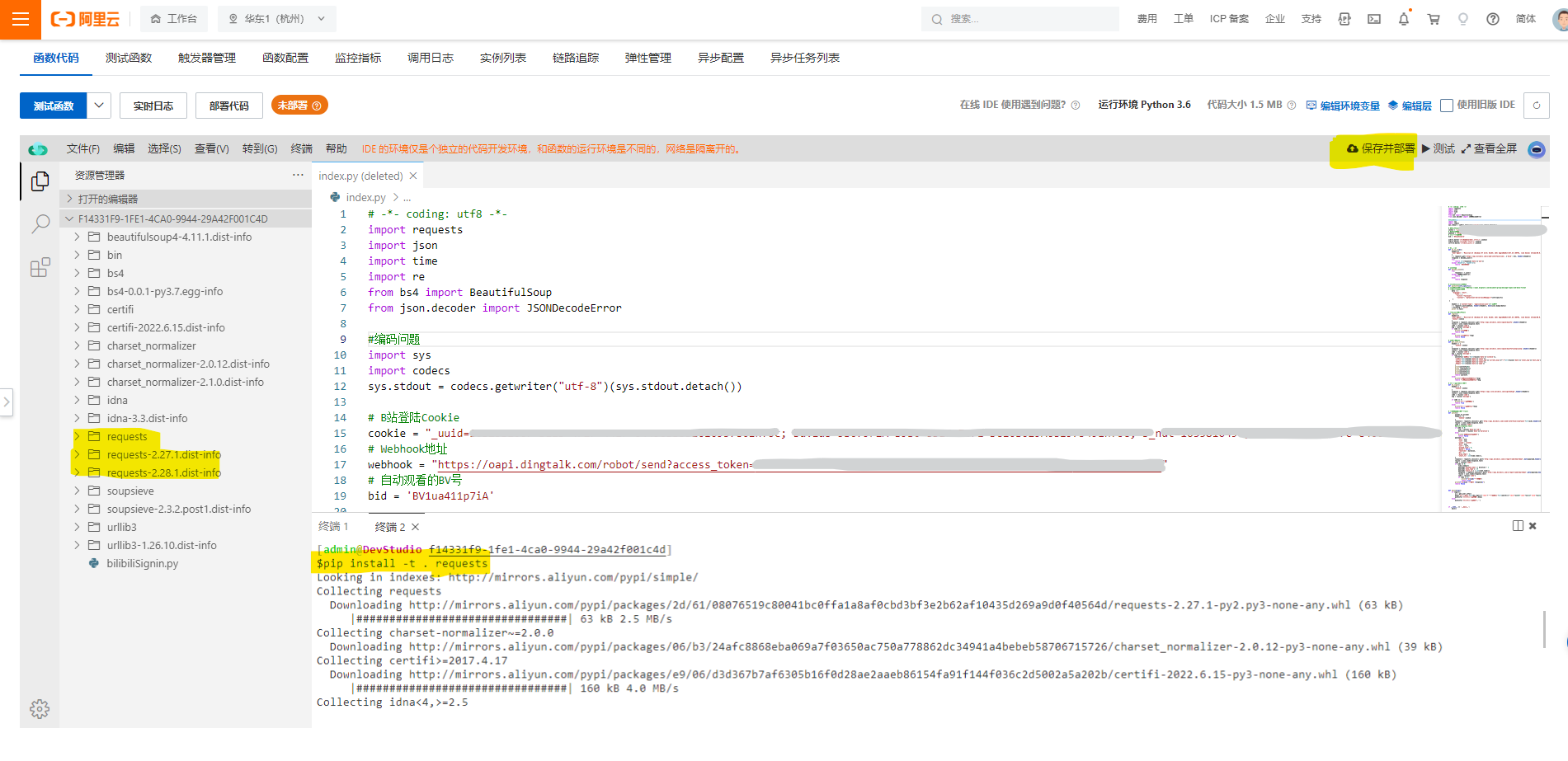The height and width of the screenshot is (761, 1568).
Task: Click the index.py breadcrumb
Action: pyautogui.click(x=365, y=197)
